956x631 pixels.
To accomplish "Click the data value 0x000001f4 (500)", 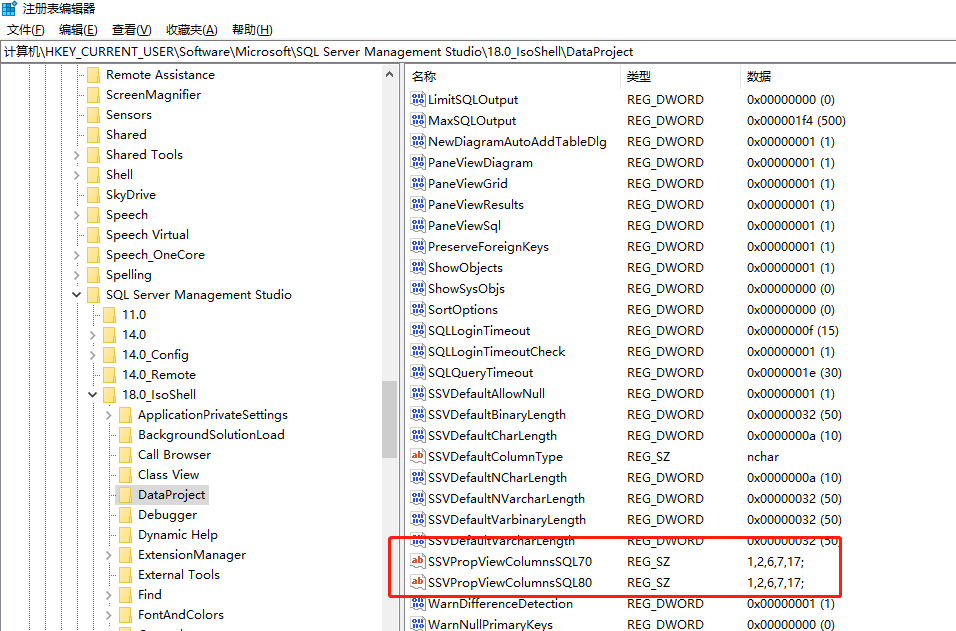I will click(796, 121).
